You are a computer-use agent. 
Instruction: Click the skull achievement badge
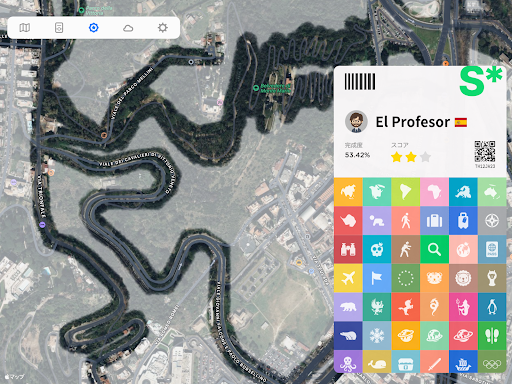tap(377, 249)
